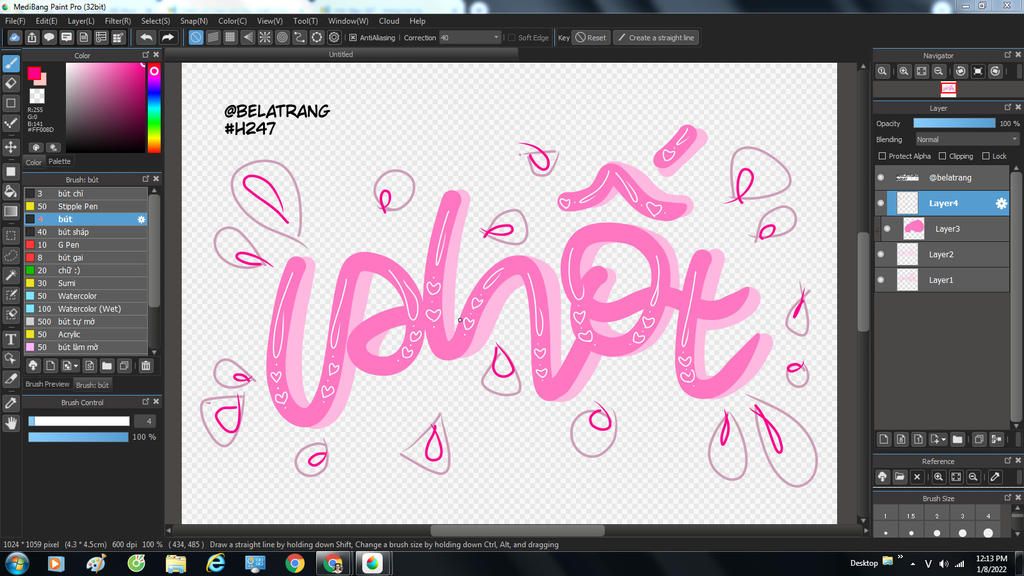This screenshot has height=576, width=1024.
Task: Click the Undo arrow in toolbar
Action: pos(146,37)
